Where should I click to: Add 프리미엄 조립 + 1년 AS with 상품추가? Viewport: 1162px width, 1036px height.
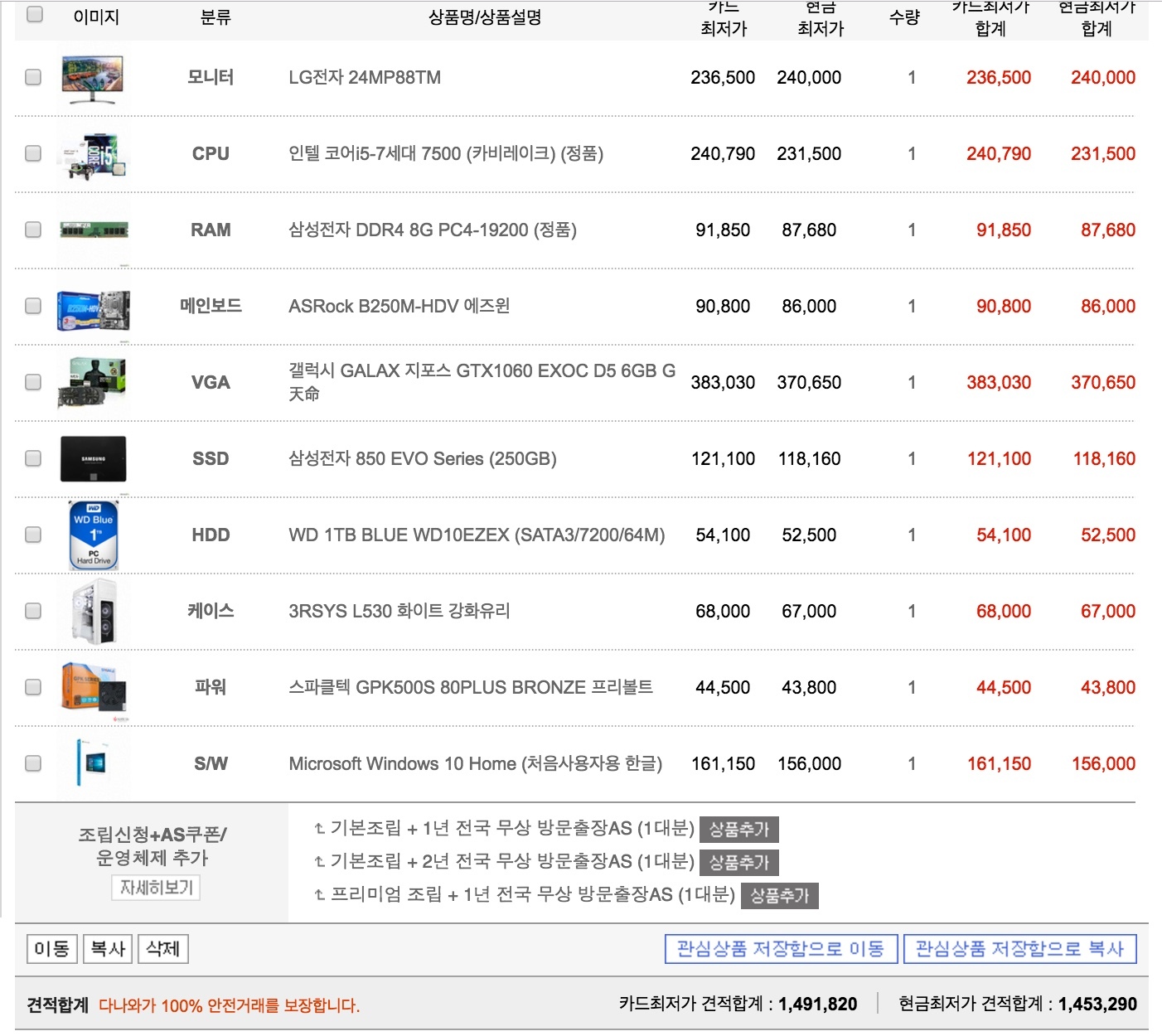tap(780, 896)
